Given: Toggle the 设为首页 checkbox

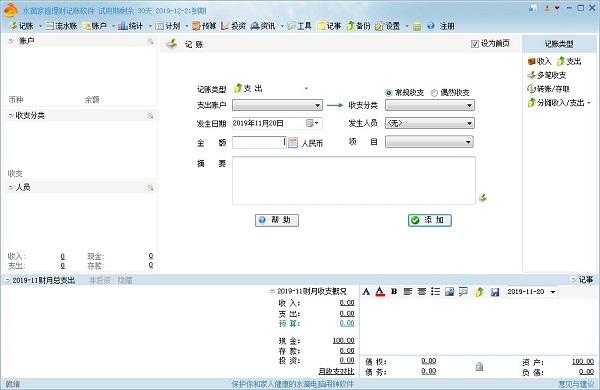Looking at the screenshot, I should click(474, 44).
